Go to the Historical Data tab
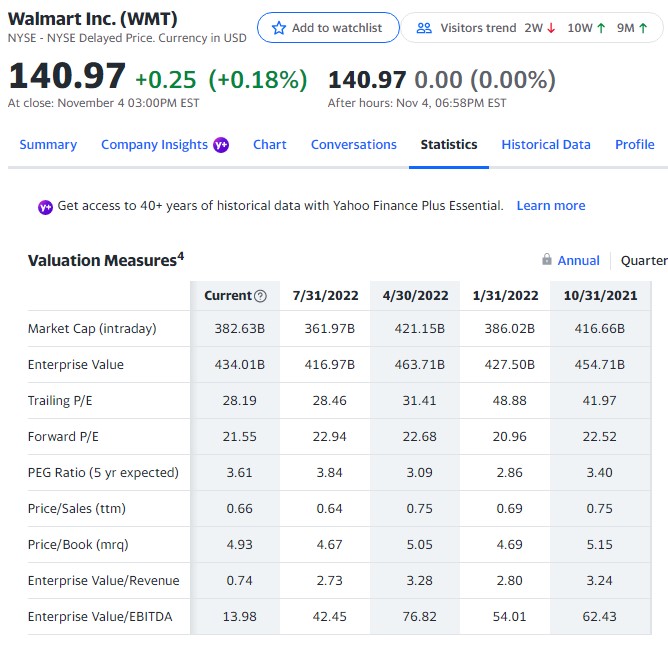 [546, 144]
